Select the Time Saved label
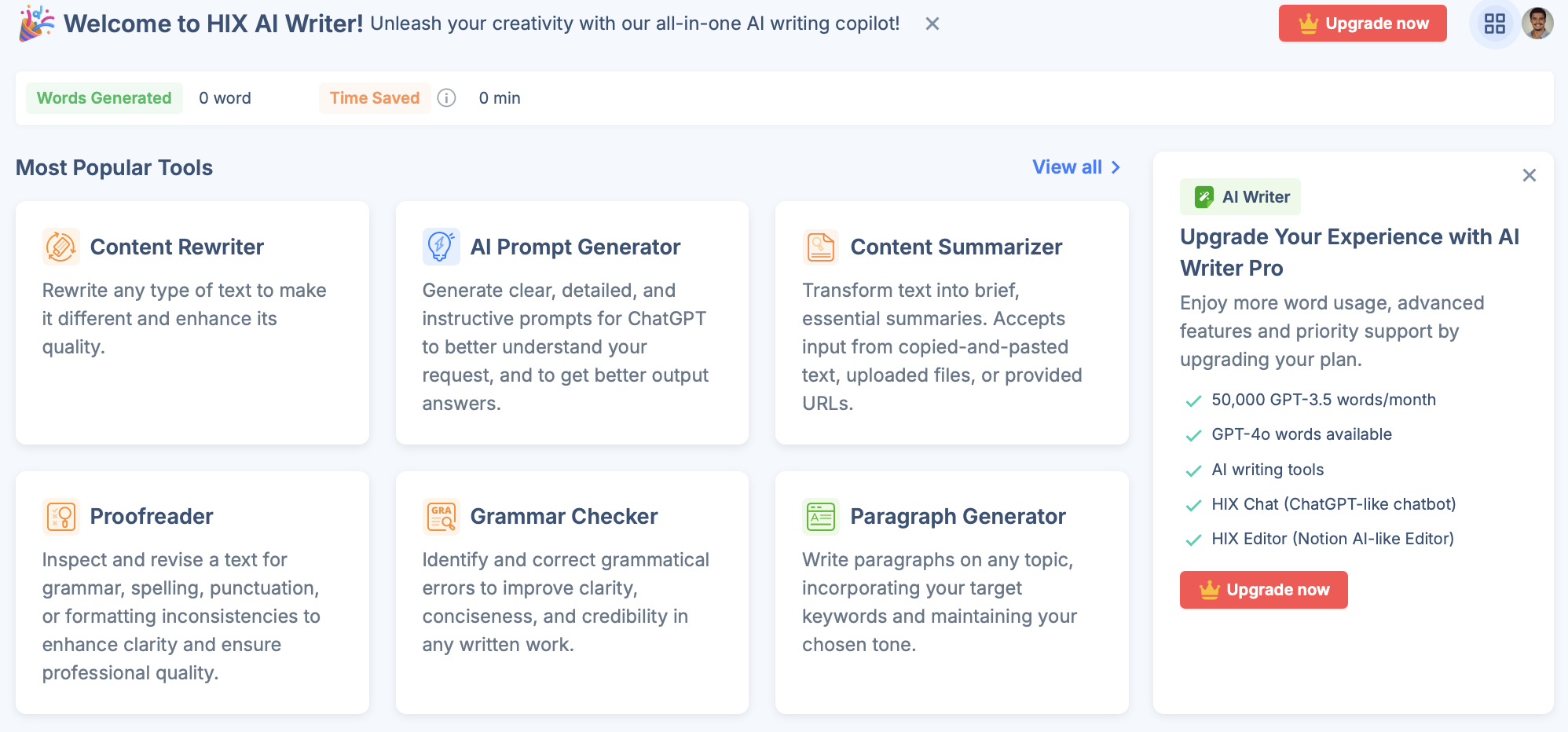Screen dimensions: 1568x732 click(x=375, y=97)
